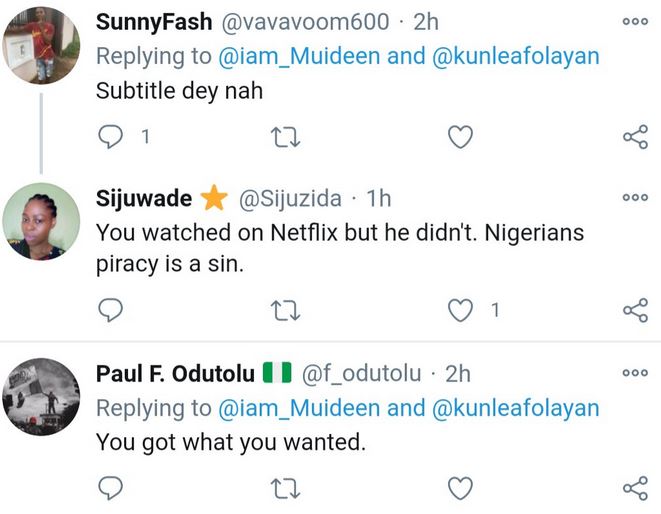Share Paul F. Odutolu's tweet
This screenshot has width=661, height=514.
635,487
